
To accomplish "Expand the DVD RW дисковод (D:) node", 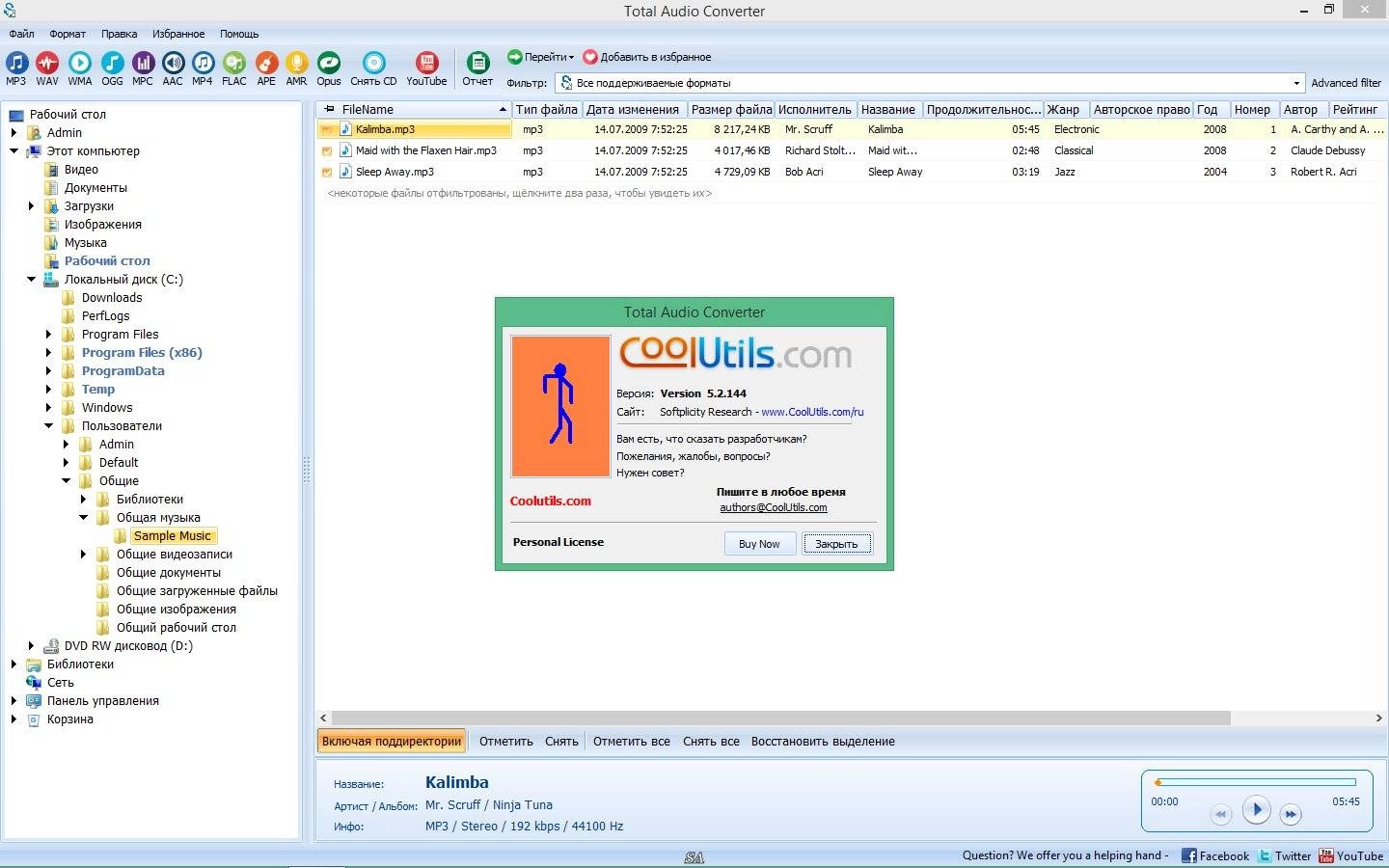I will tap(31, 646).
